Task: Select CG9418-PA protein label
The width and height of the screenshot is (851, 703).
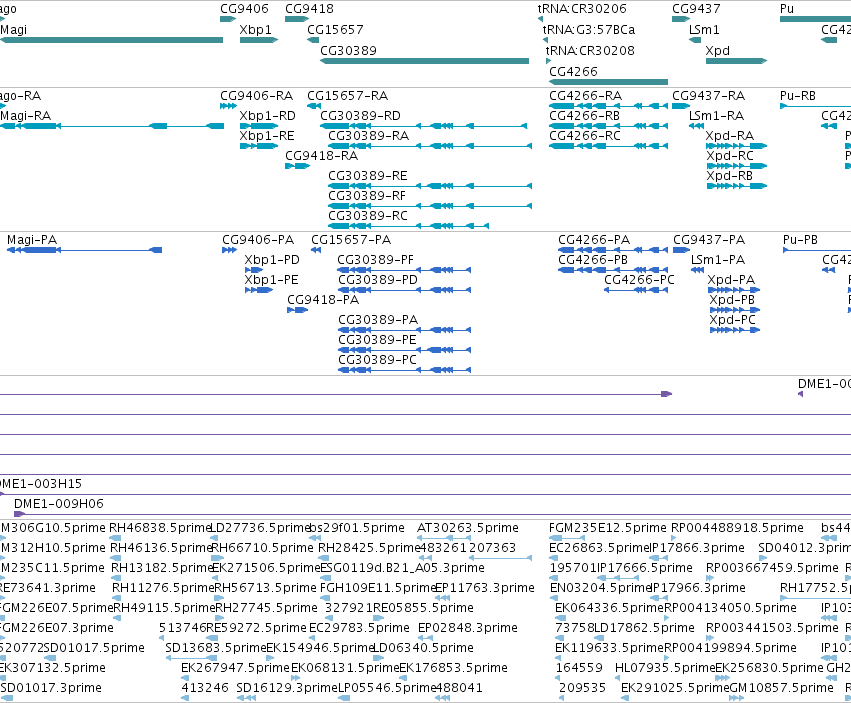Action: pyautogui.click(x=323, y=300)
